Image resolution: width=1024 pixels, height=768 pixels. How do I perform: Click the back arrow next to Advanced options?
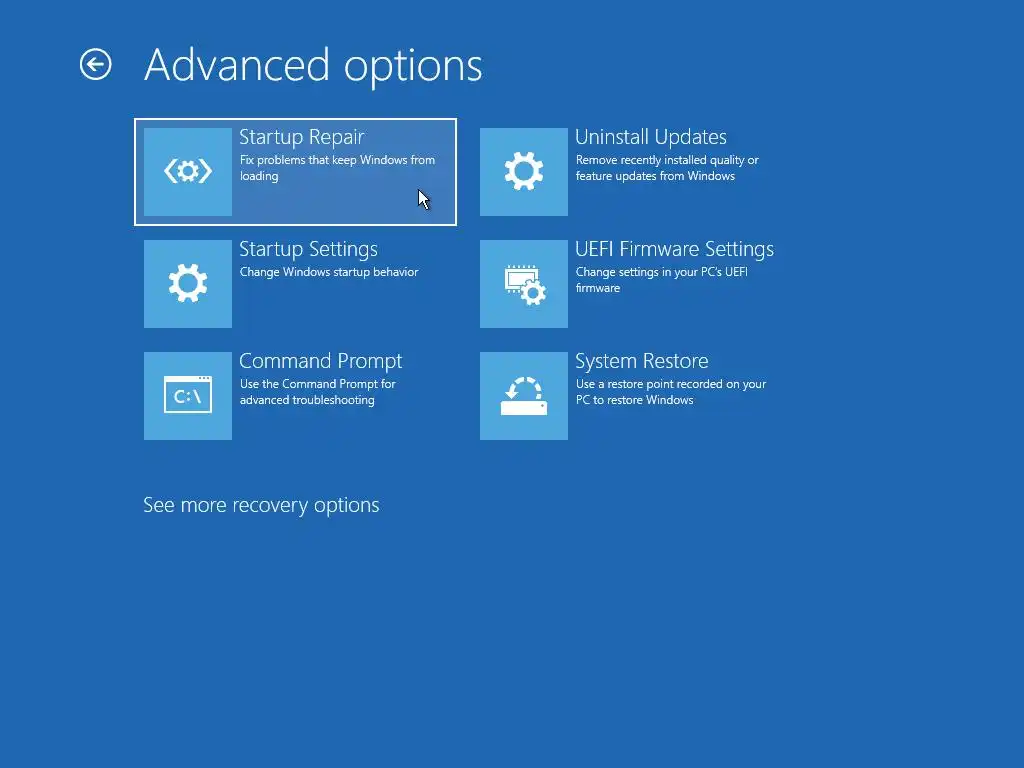point(95,65)
